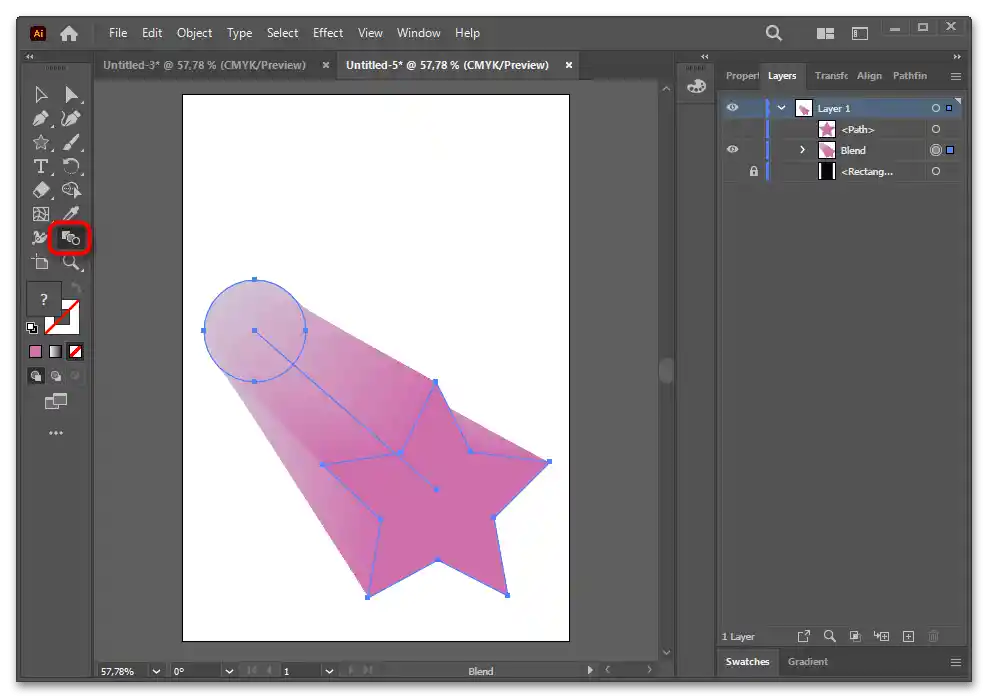
Task: Select the Blend tool highlighted in the toolbar
Action: click(71, 238)
